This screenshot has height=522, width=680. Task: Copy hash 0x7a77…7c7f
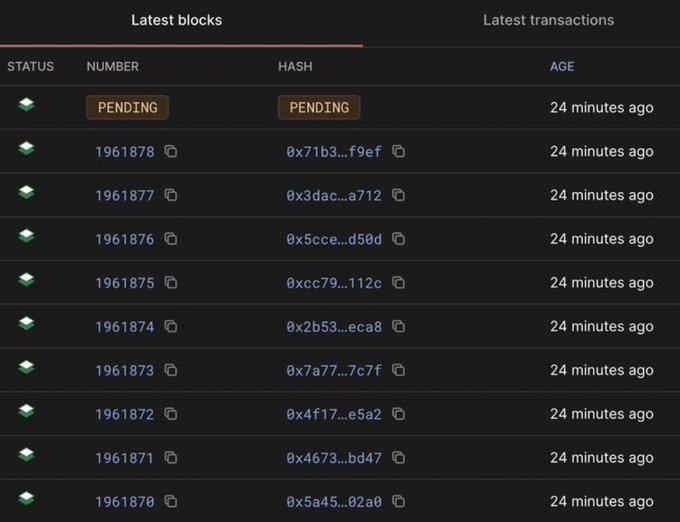pos(399,370)
